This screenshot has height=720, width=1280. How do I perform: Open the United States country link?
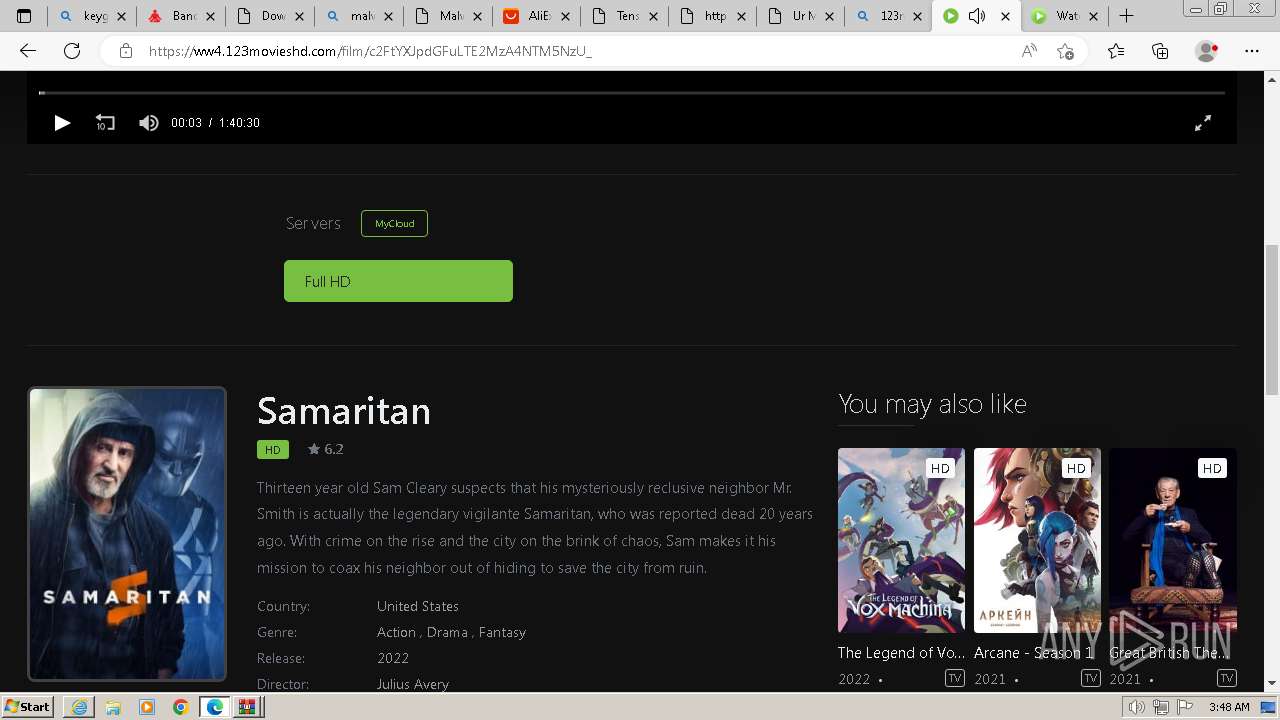[x=418, y=606]
